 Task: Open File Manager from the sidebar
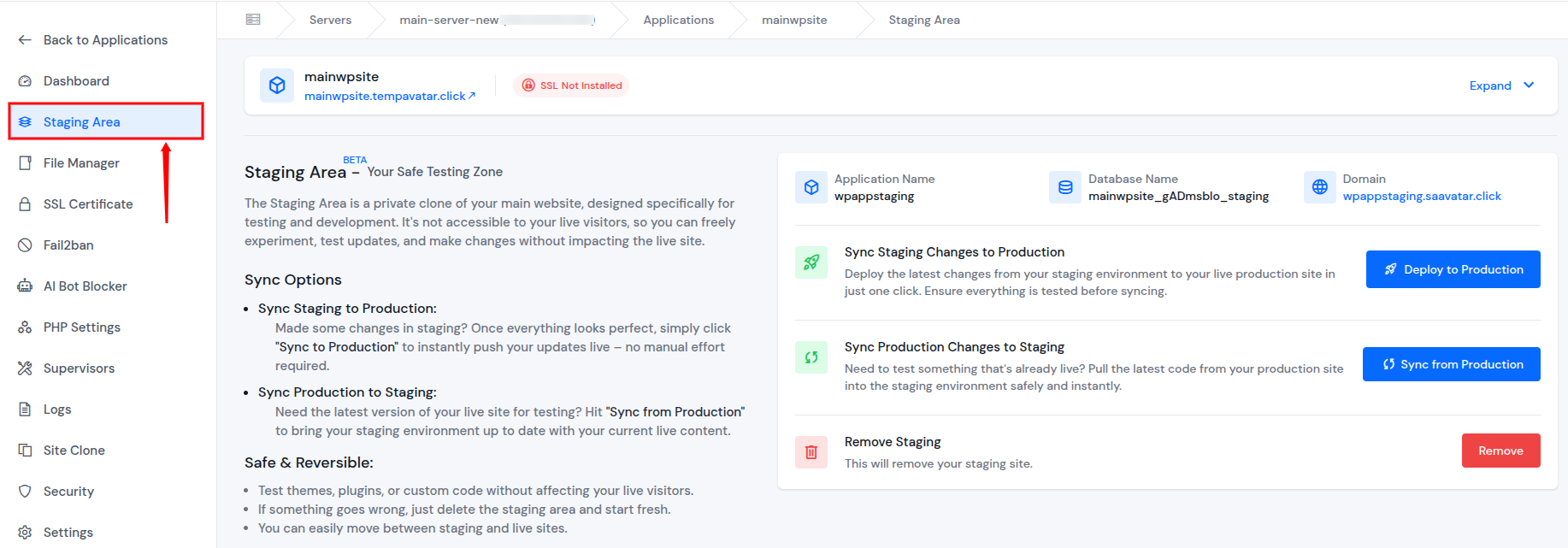pyautogui.click(x=108, y=163)
